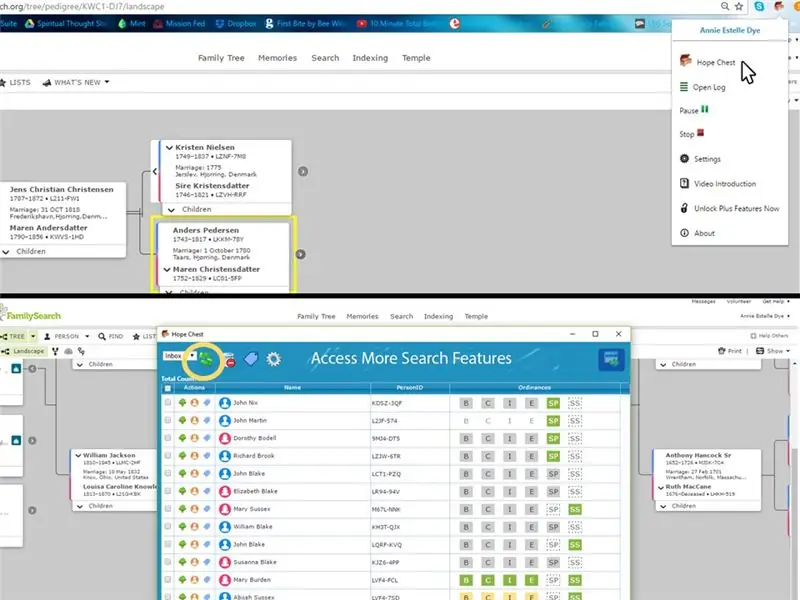Viewport: 800px width, 600px height.
Task: Open Search in the upper navigation
Action: pyautogui.click(x=325, y=58)
